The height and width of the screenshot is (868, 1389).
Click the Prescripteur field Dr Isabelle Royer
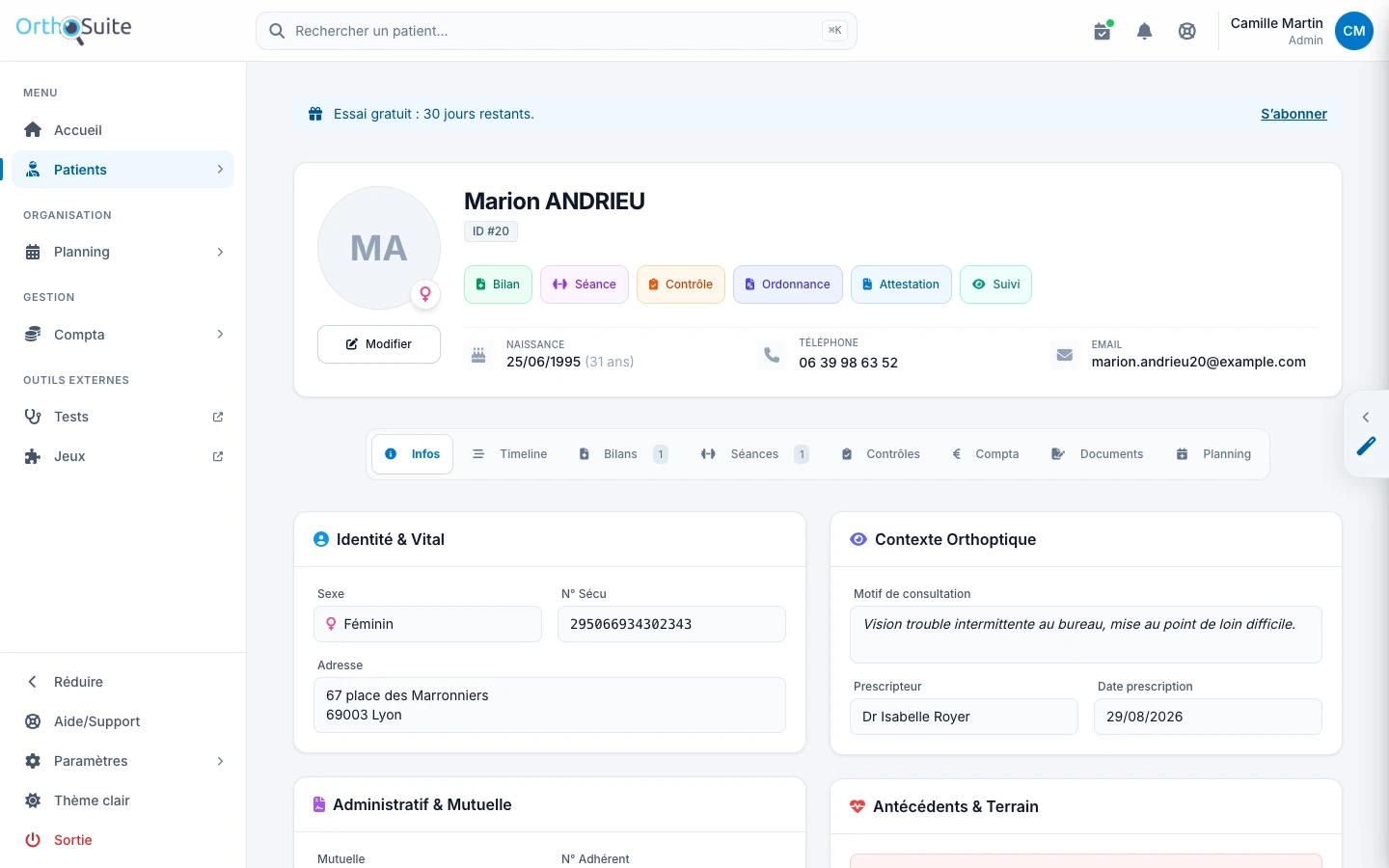[x=964, y=717]
